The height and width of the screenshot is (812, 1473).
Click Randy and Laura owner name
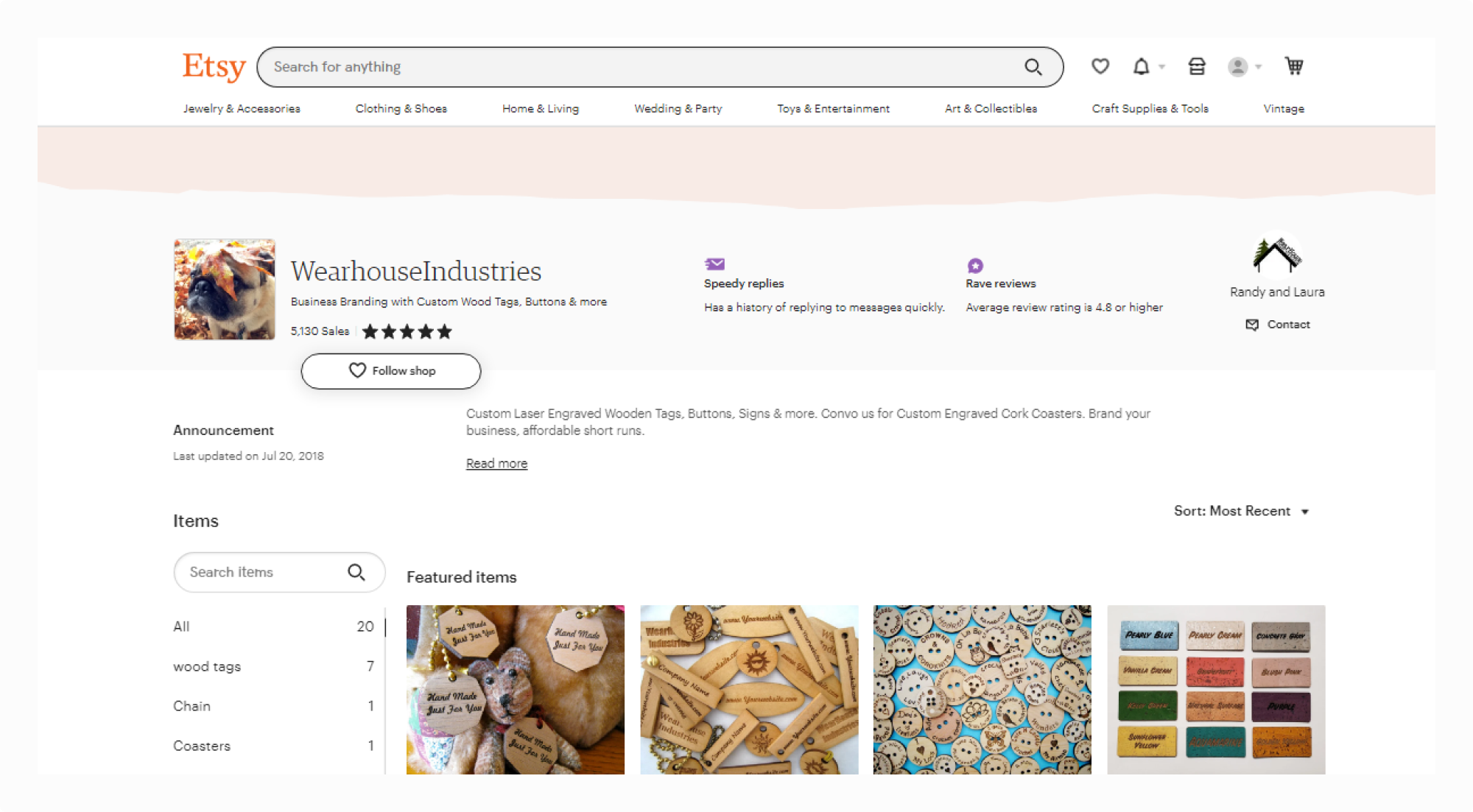pos(1277,292)
